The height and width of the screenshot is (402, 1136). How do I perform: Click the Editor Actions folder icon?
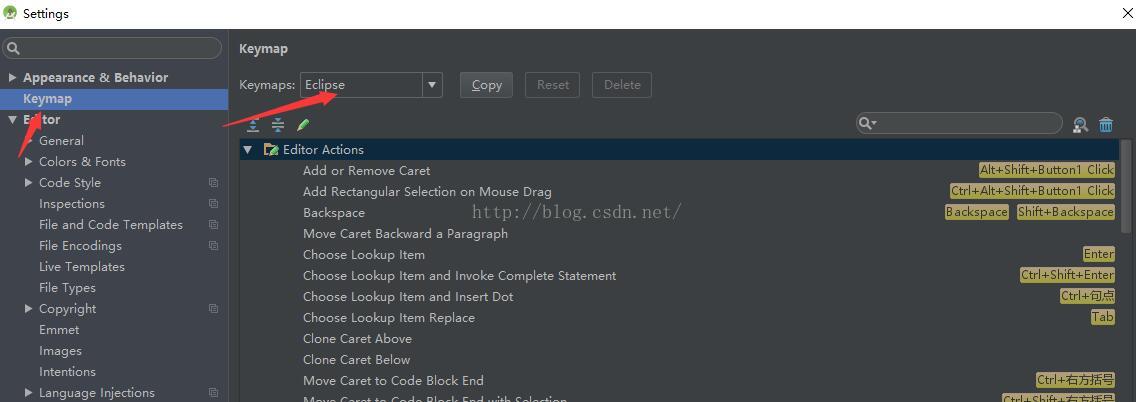[x=270, y=150]
